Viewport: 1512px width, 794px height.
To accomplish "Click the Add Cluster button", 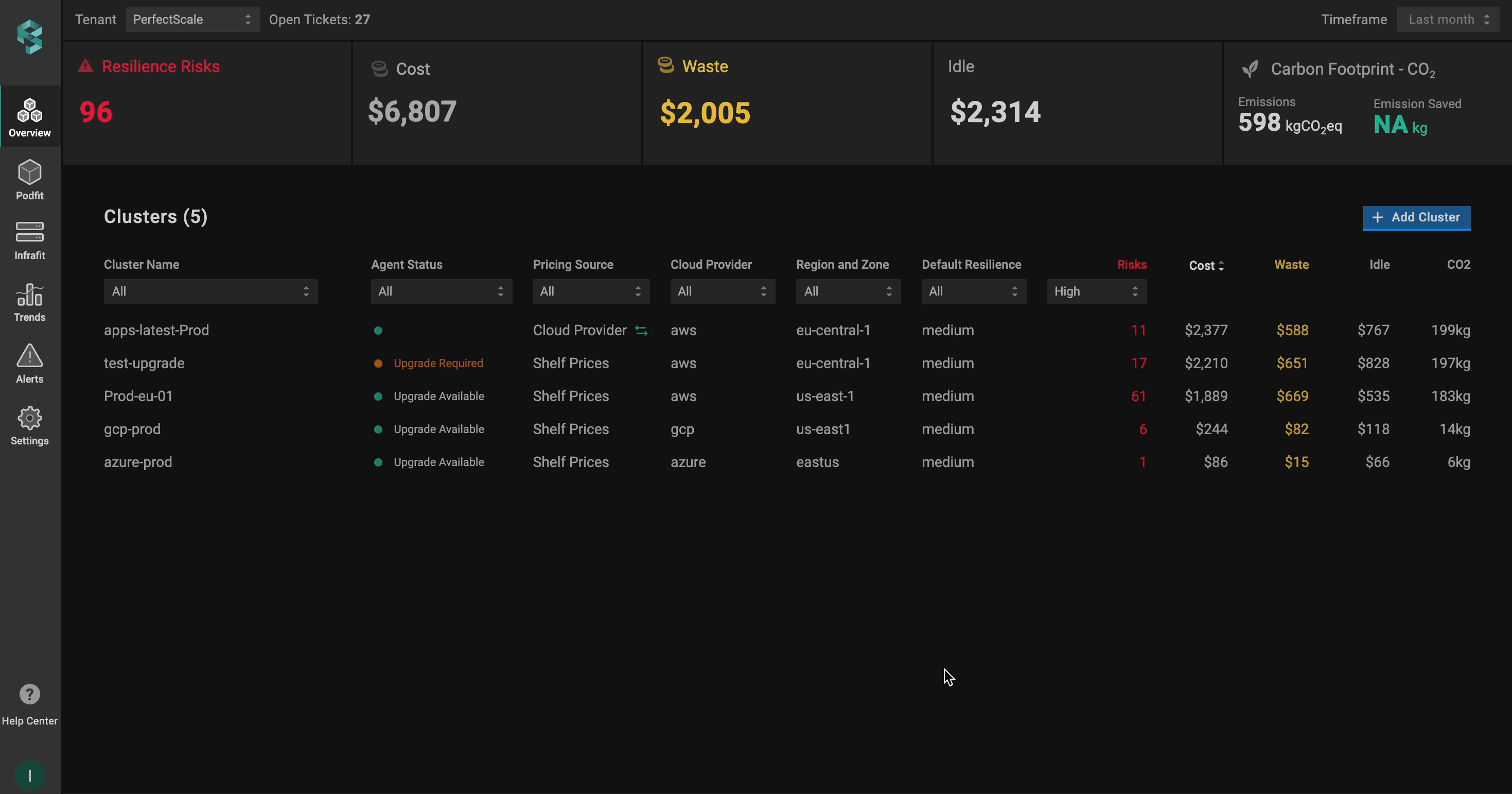I will point(1416,217).
